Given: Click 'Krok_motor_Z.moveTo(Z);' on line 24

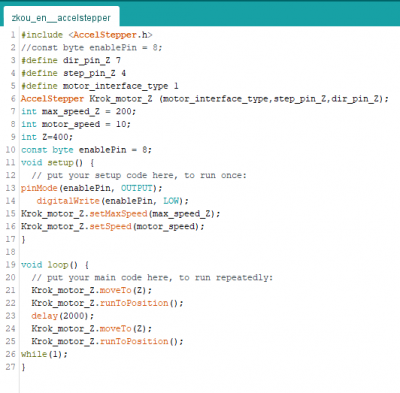Looking at the screenshot, I should 92,329.
